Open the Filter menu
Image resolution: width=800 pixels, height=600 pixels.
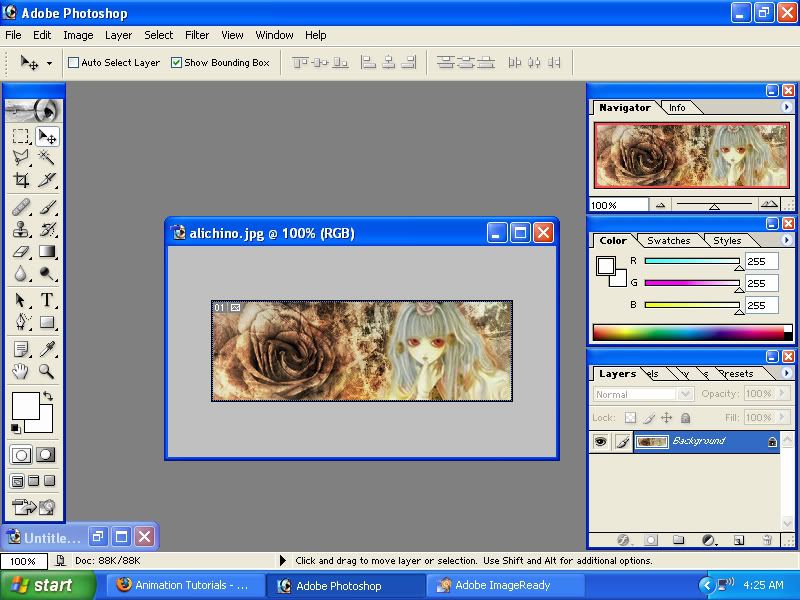[197, 35]
